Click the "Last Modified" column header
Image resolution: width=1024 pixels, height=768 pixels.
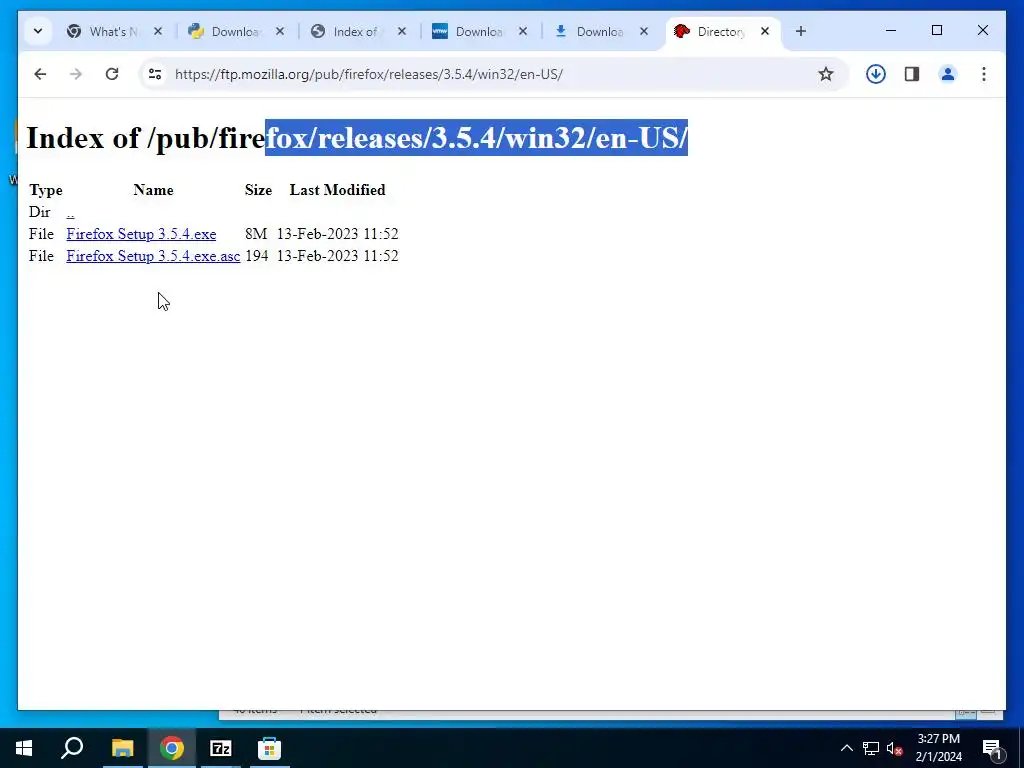point(338,190)
